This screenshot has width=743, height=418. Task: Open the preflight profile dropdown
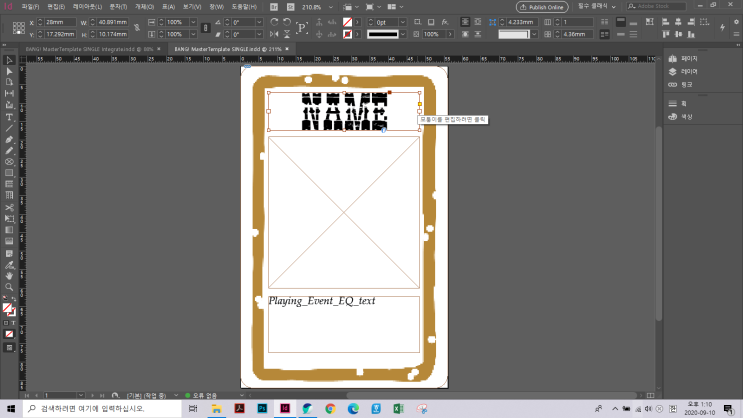tap(176, 395)
